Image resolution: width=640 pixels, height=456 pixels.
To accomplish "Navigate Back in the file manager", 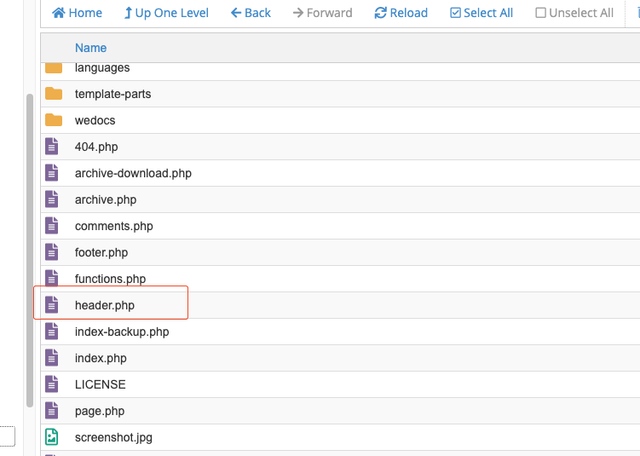I will 251,13.
